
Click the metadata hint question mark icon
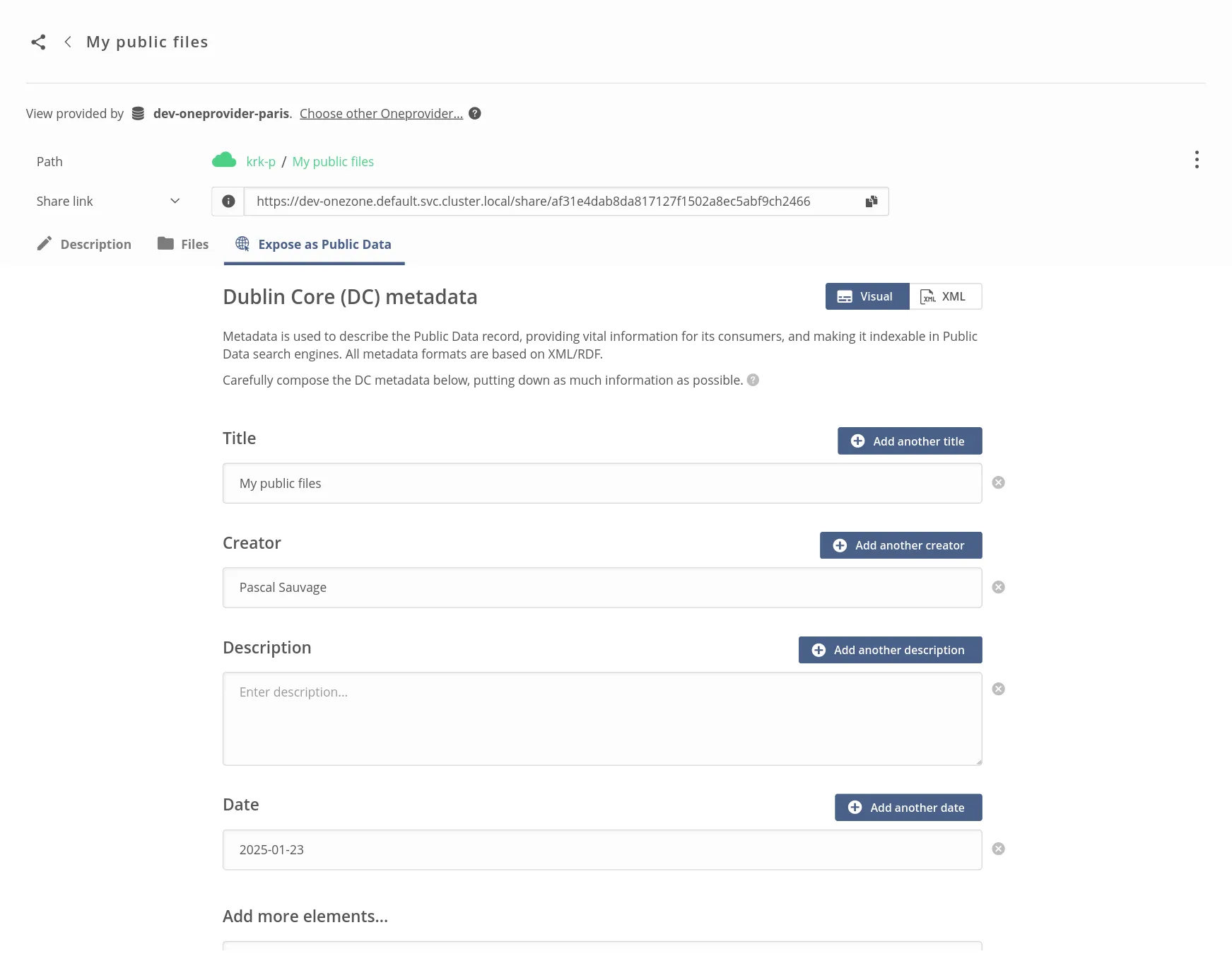[753, 380]
